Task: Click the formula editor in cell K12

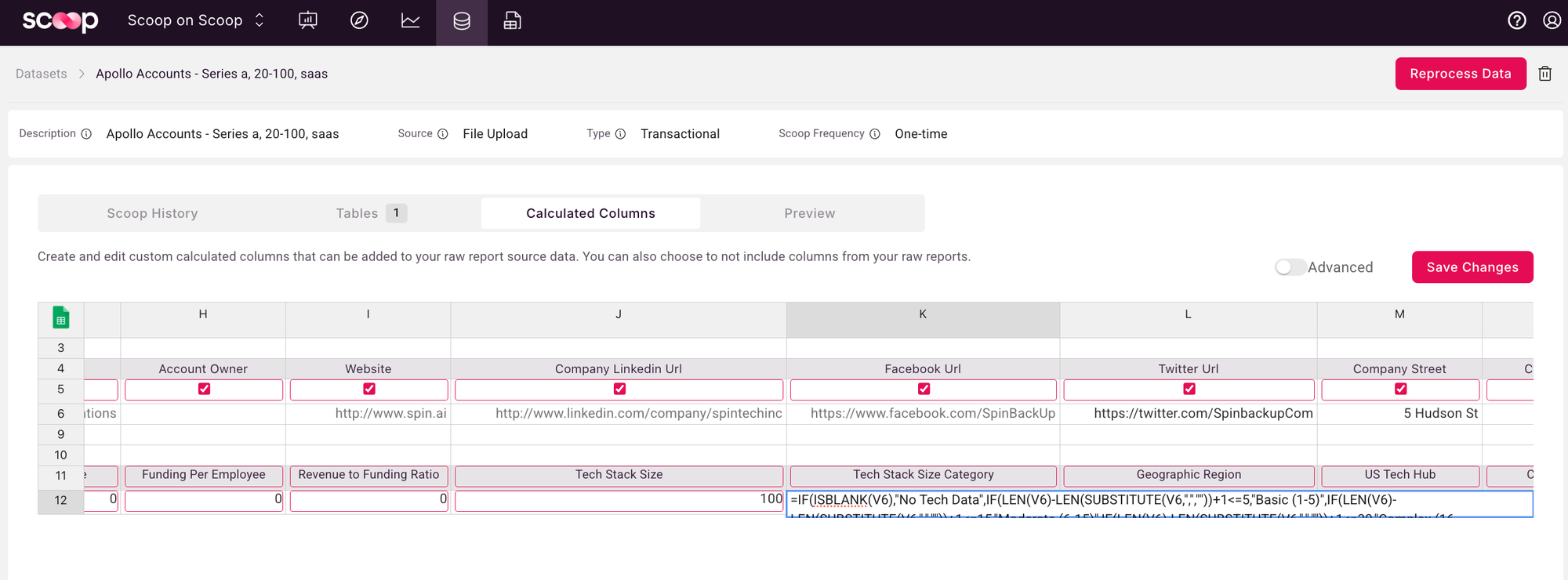Action: (x=1160, y=503)
